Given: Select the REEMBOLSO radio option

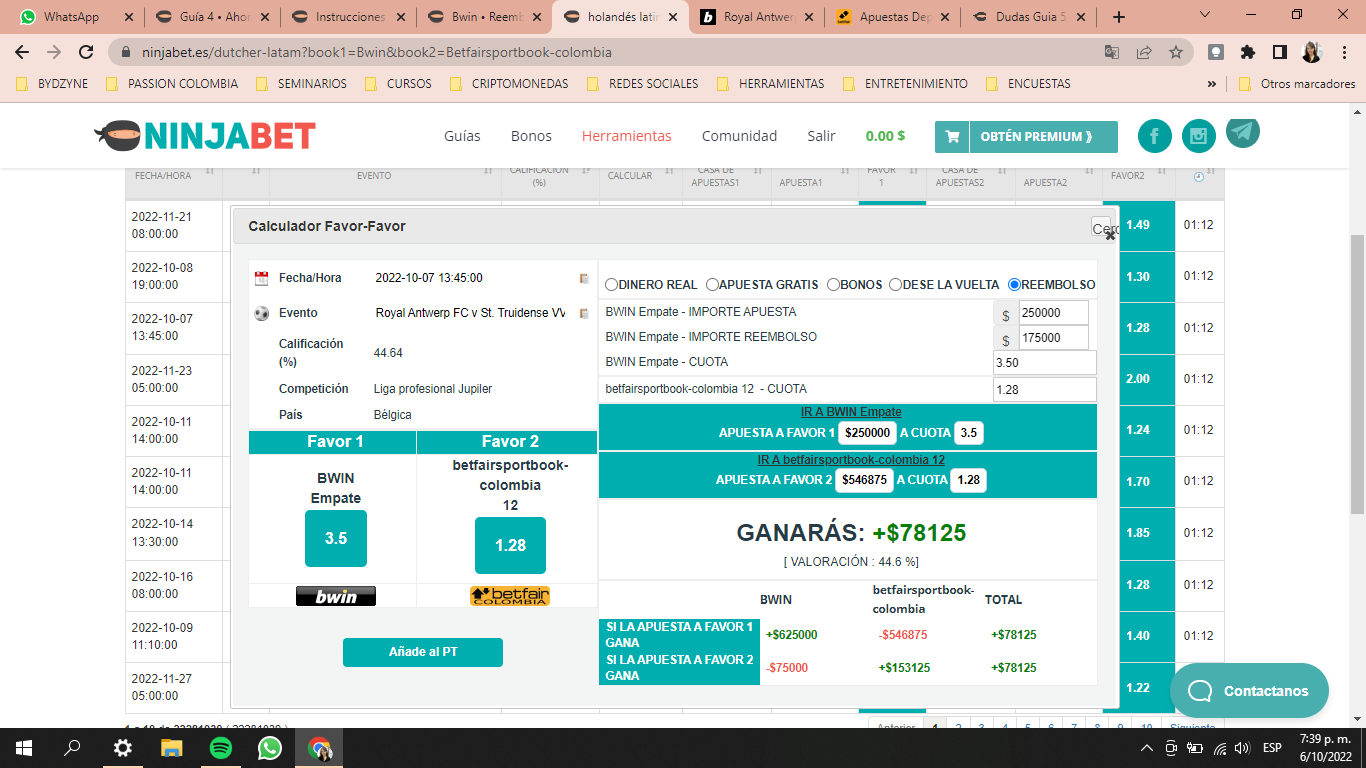Looking at the screenshot, I should [x=1014, y=285].
